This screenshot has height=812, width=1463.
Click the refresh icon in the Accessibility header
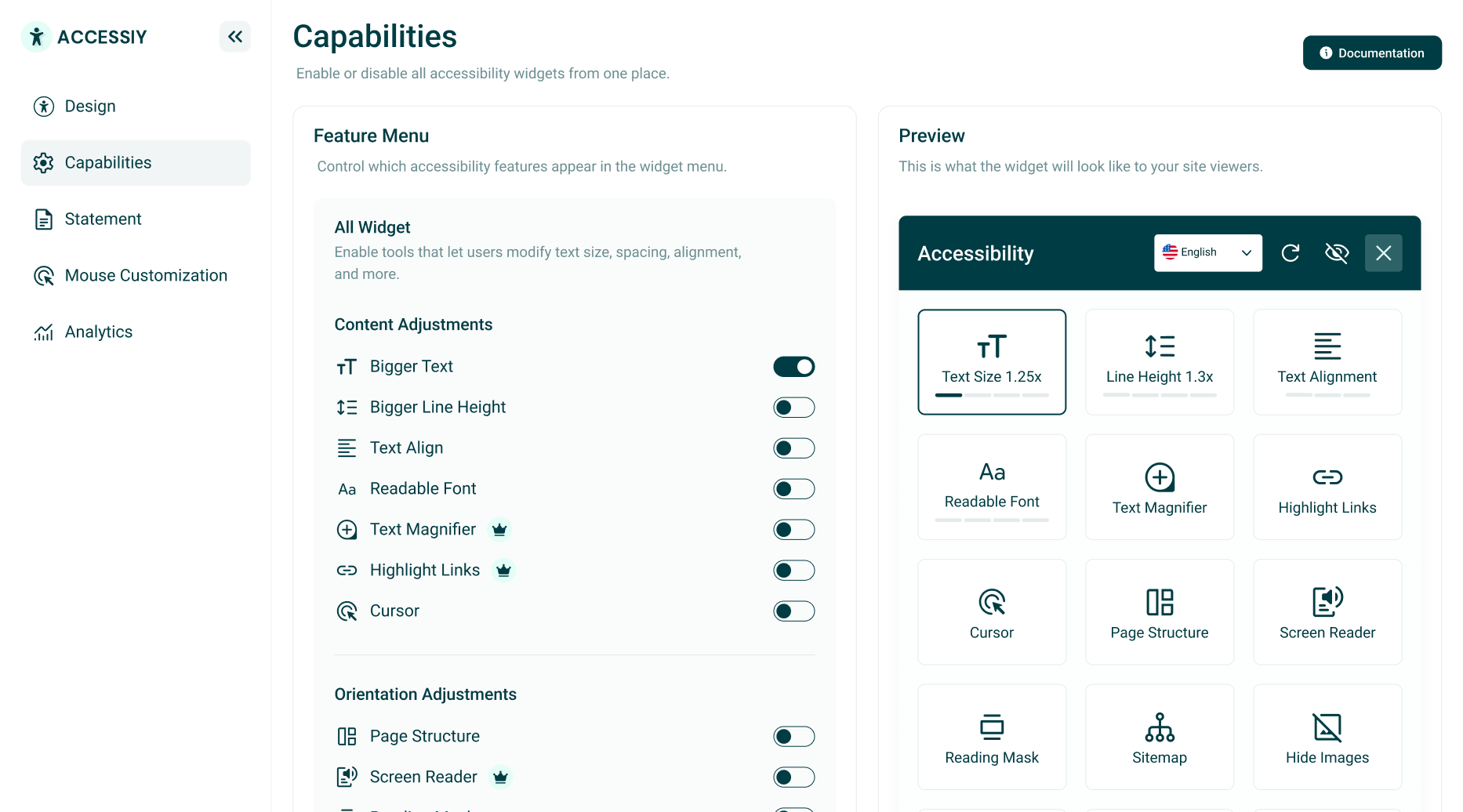pos(1291,252)
